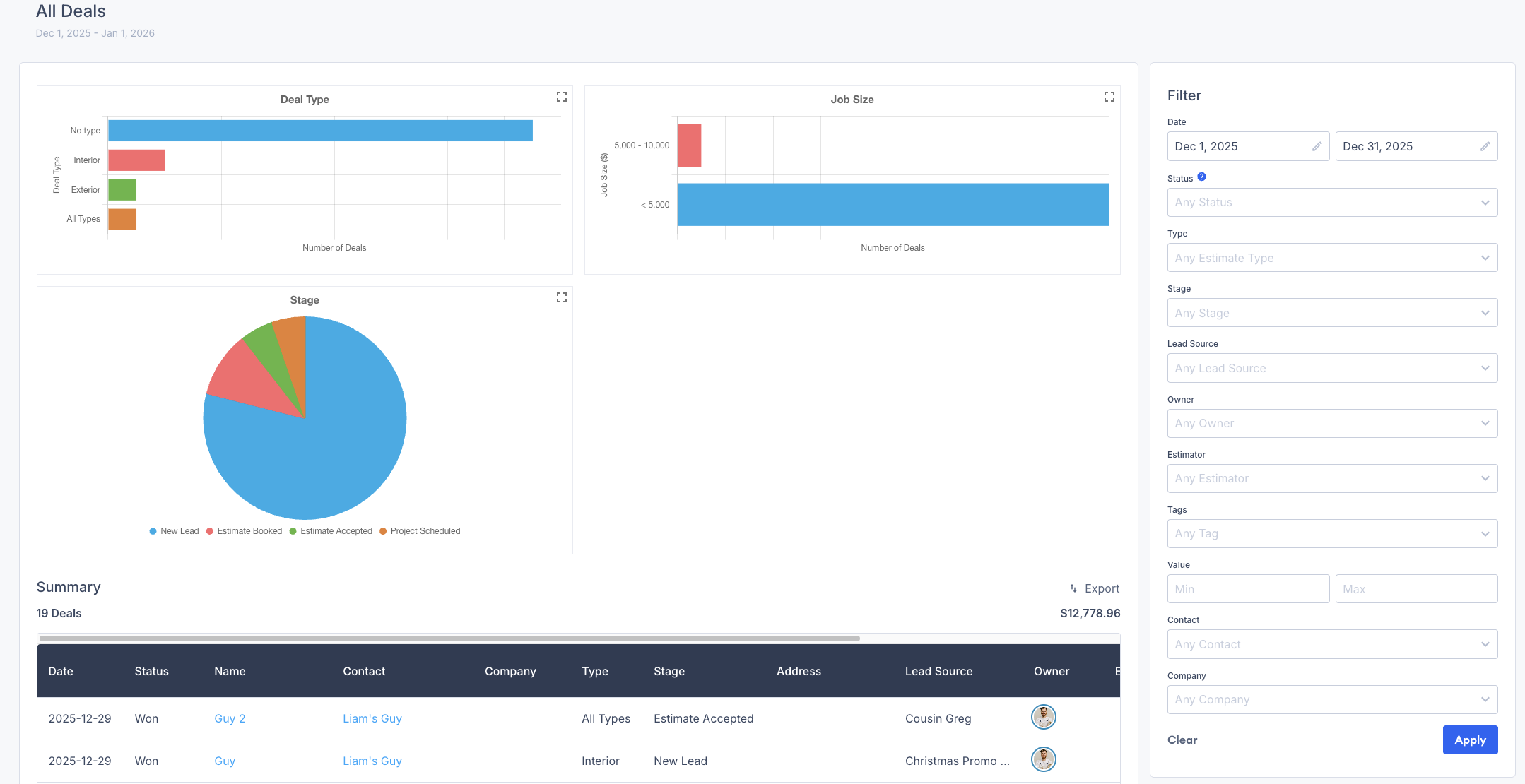Open the Any Lead Source dropdown
This screenshot has width=1525, height=784.
point(1332,368)
